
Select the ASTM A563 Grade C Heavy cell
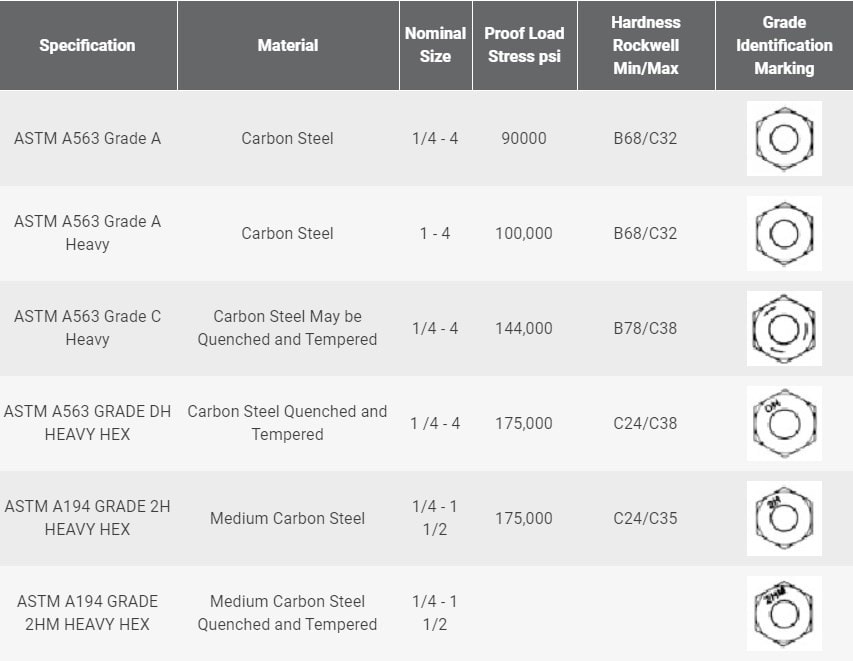tap(87, 328)
